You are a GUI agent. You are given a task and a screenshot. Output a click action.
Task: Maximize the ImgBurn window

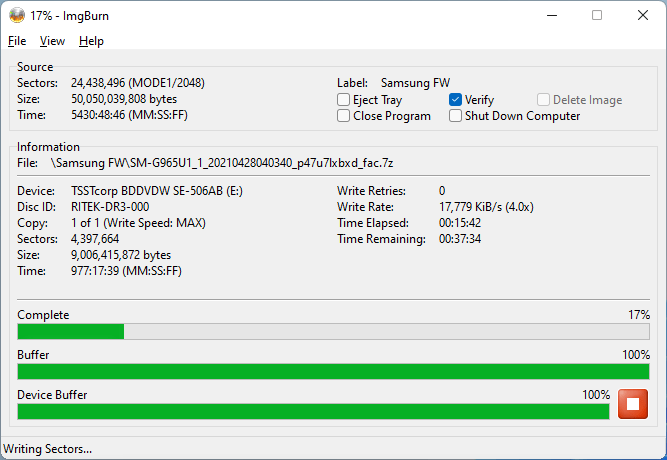pyautogui.click(x=597, y=15)
